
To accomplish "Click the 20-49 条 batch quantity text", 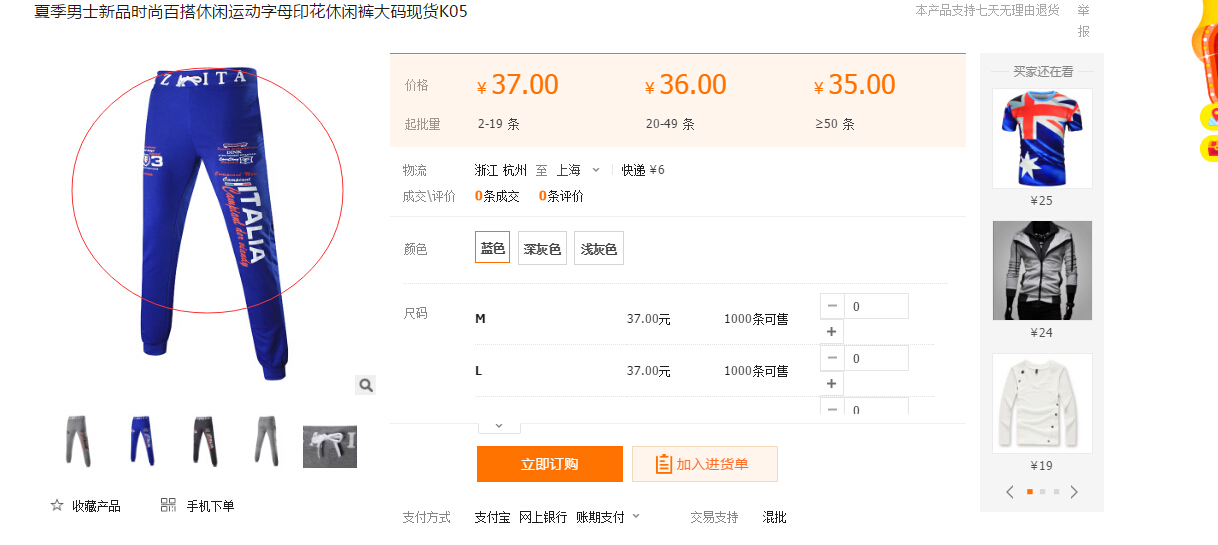I will pos(670,125).
